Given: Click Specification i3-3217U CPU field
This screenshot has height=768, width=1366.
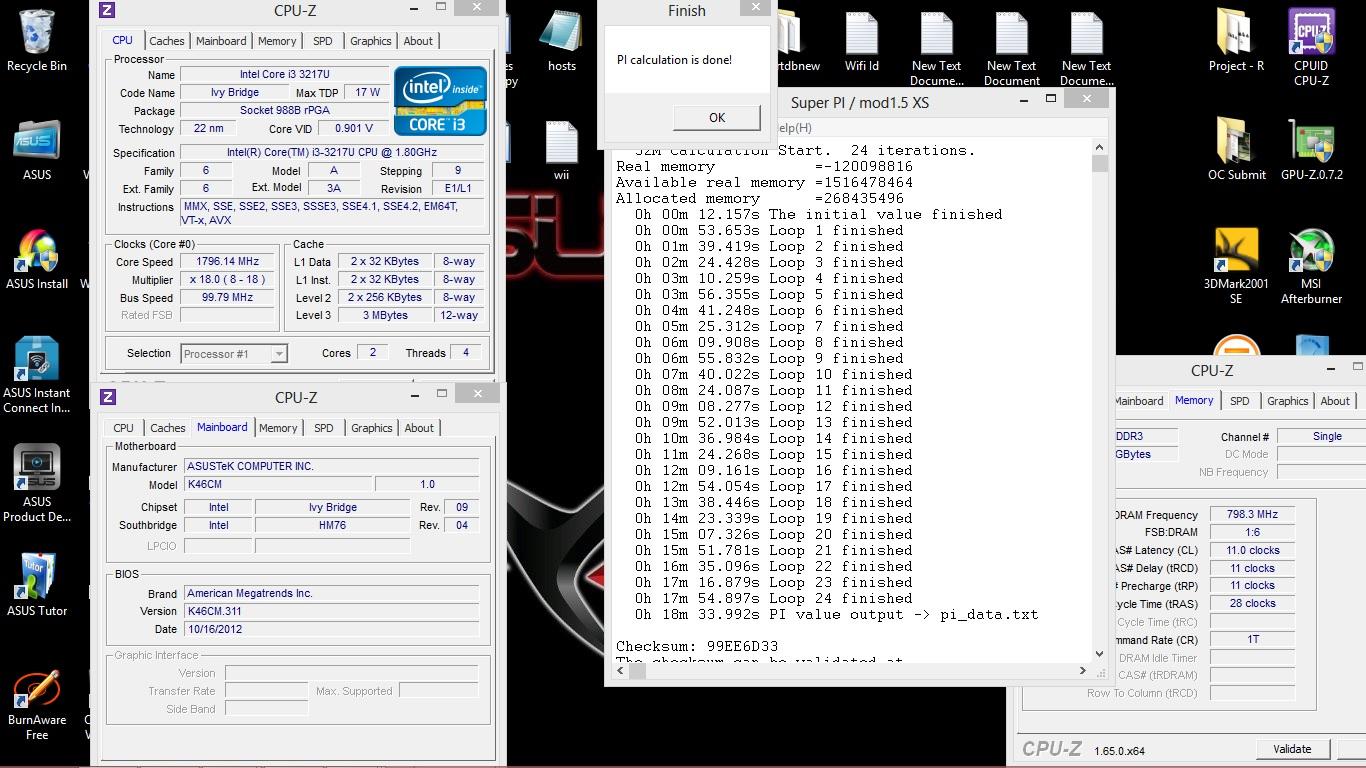Looking at the screenshot, I should pyautogui.click(x=331, y=152).
